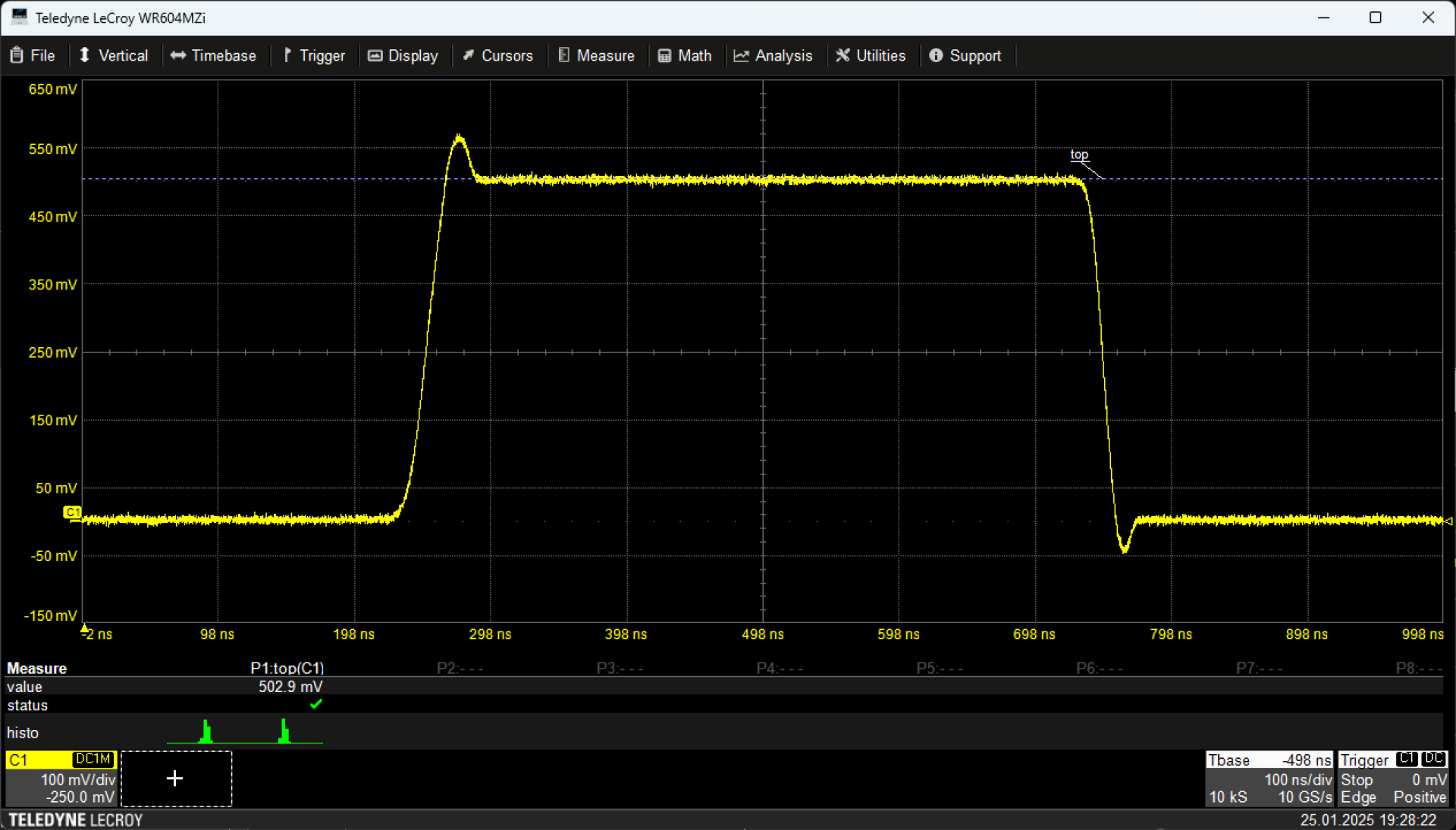Open the C1 channel descriptor box
This screenshot has height=830, width=1456.
point(61,778)
